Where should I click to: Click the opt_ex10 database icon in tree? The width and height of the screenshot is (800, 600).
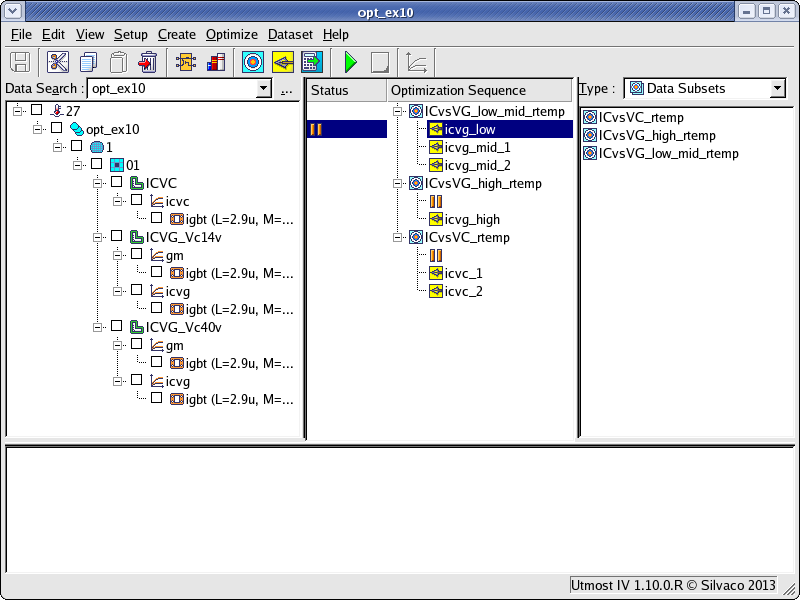coord(77,129)
